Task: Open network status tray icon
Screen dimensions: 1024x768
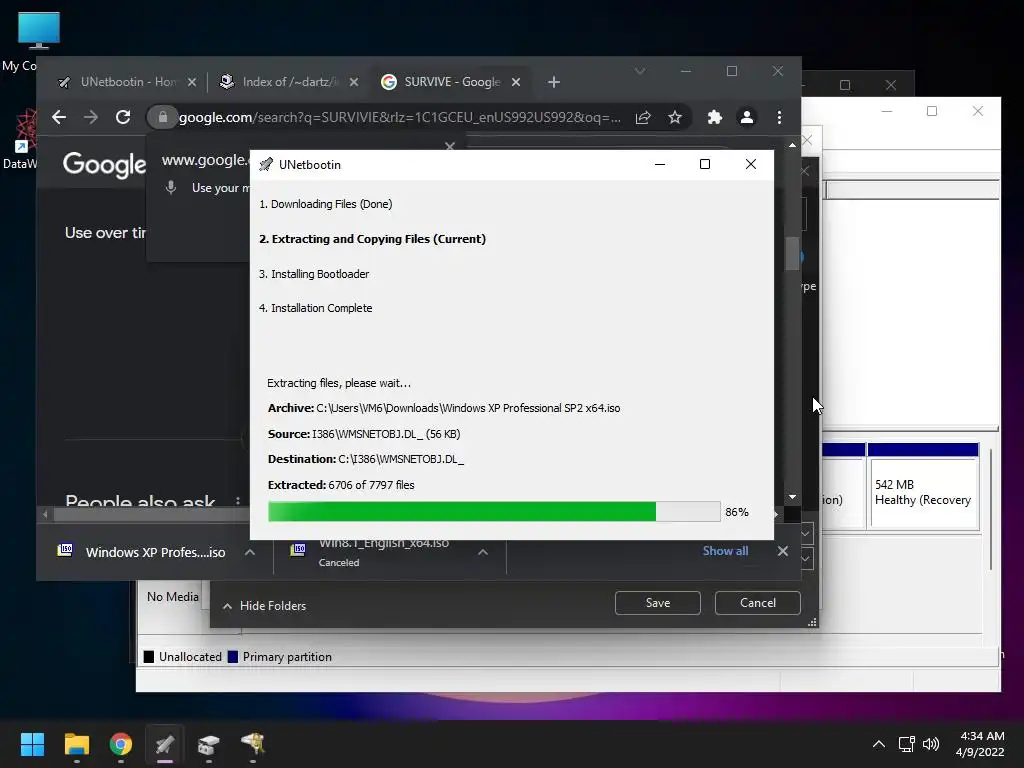Action: pos(906,744)
